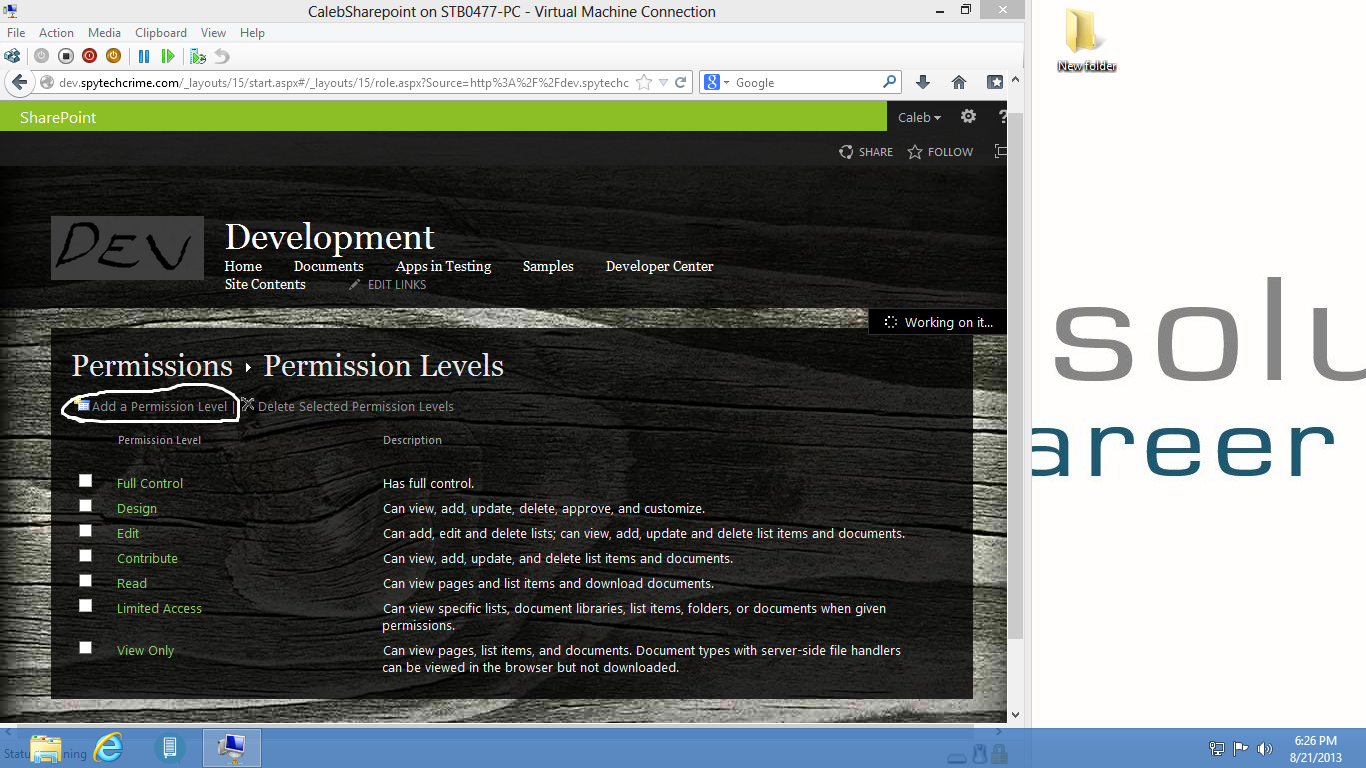Screen dimensions: 1366x768
Task: Click the volume speaker icon in the tray
Action: pyautogui.click(x=1265, y=748)
